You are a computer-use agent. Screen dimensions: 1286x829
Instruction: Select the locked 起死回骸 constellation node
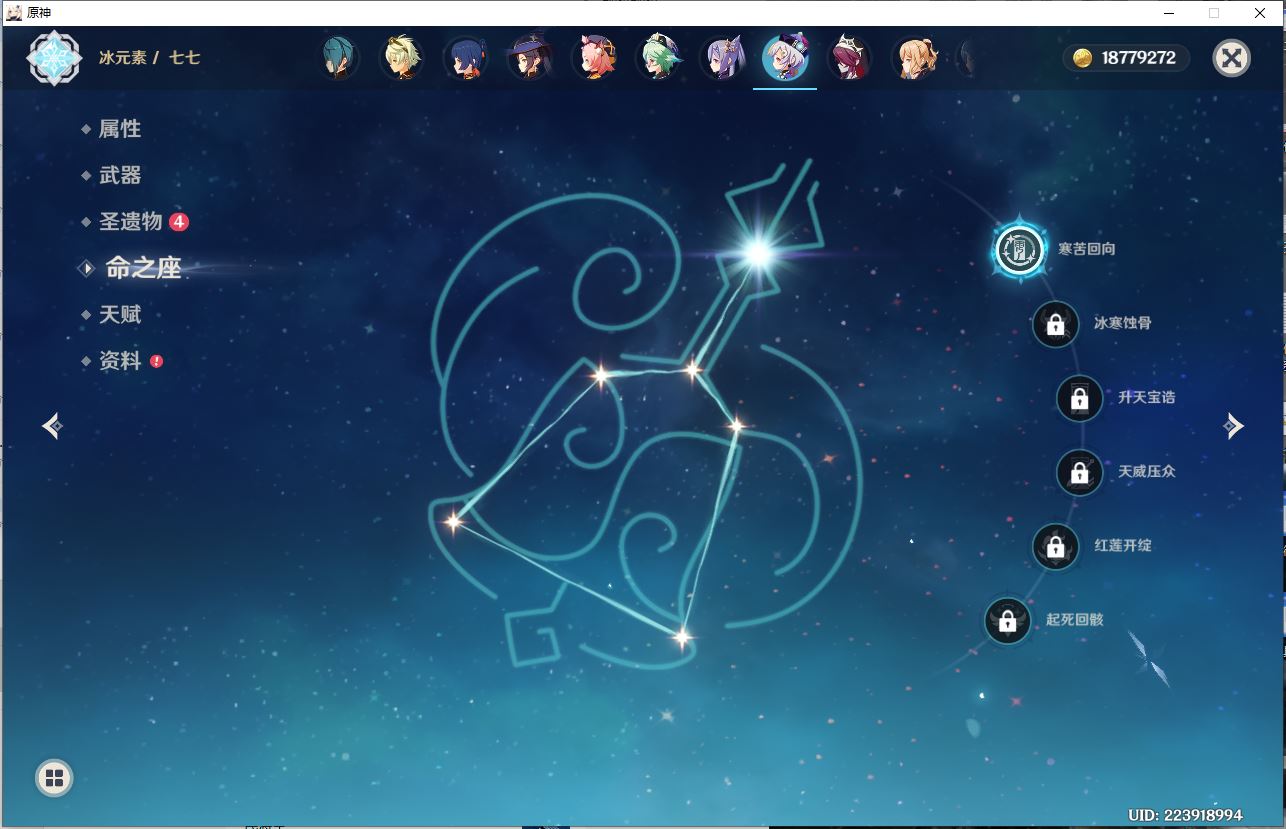pos(1007,621)
